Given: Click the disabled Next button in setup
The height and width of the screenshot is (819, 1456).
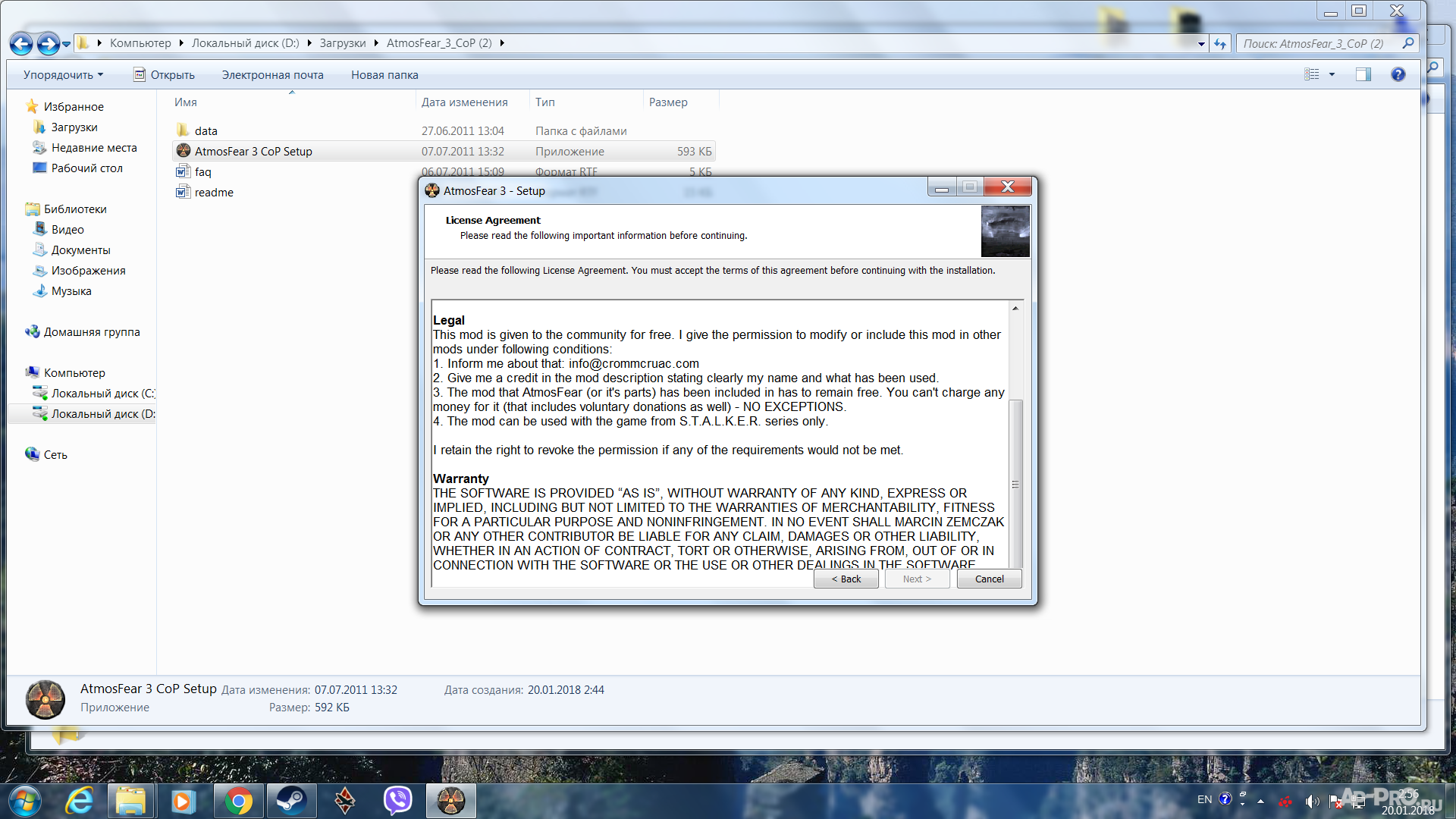Looking at the screenshot, I should click(x=917, y=579).
